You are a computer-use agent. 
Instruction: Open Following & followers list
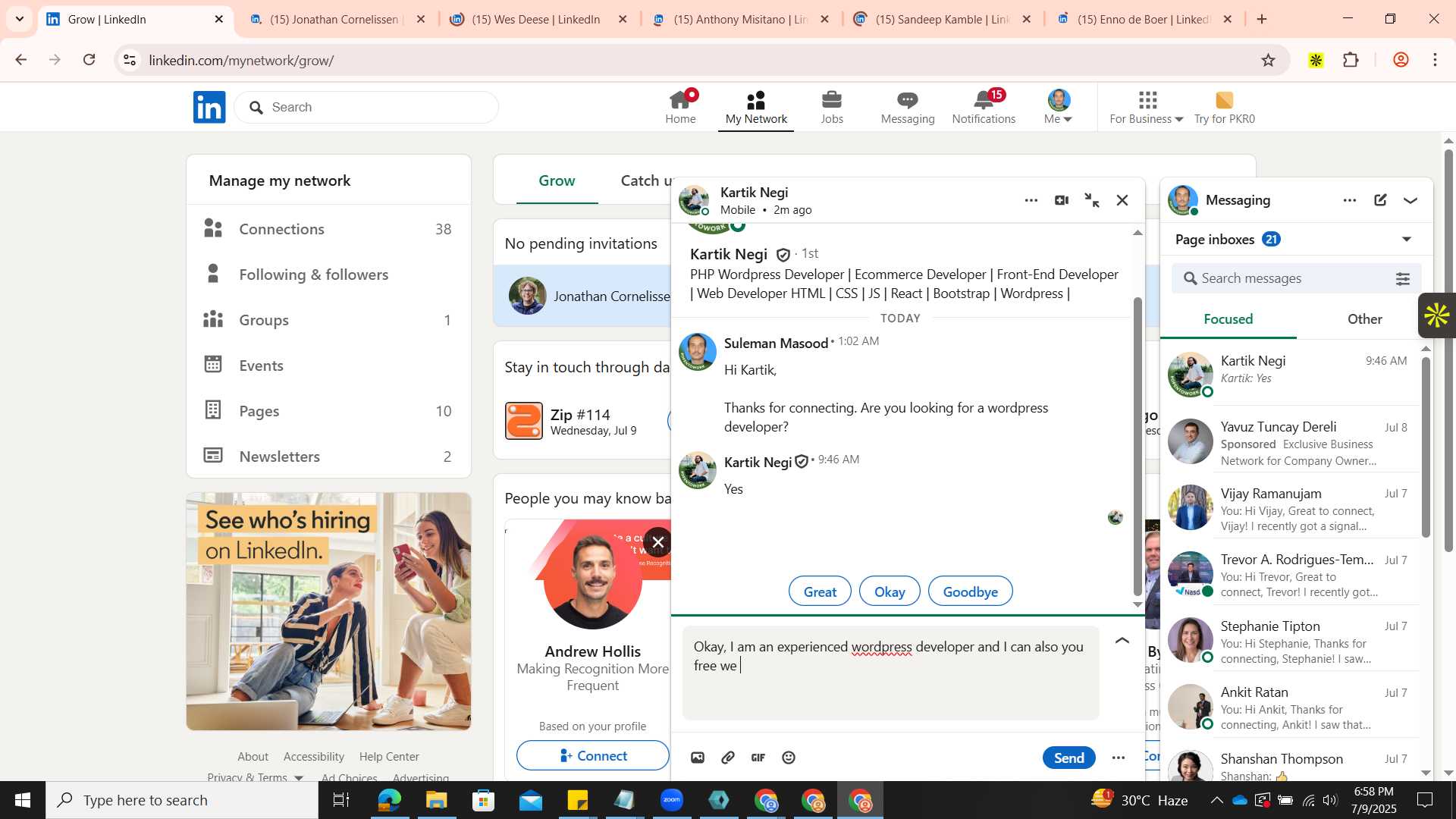[x=328, y=275]
